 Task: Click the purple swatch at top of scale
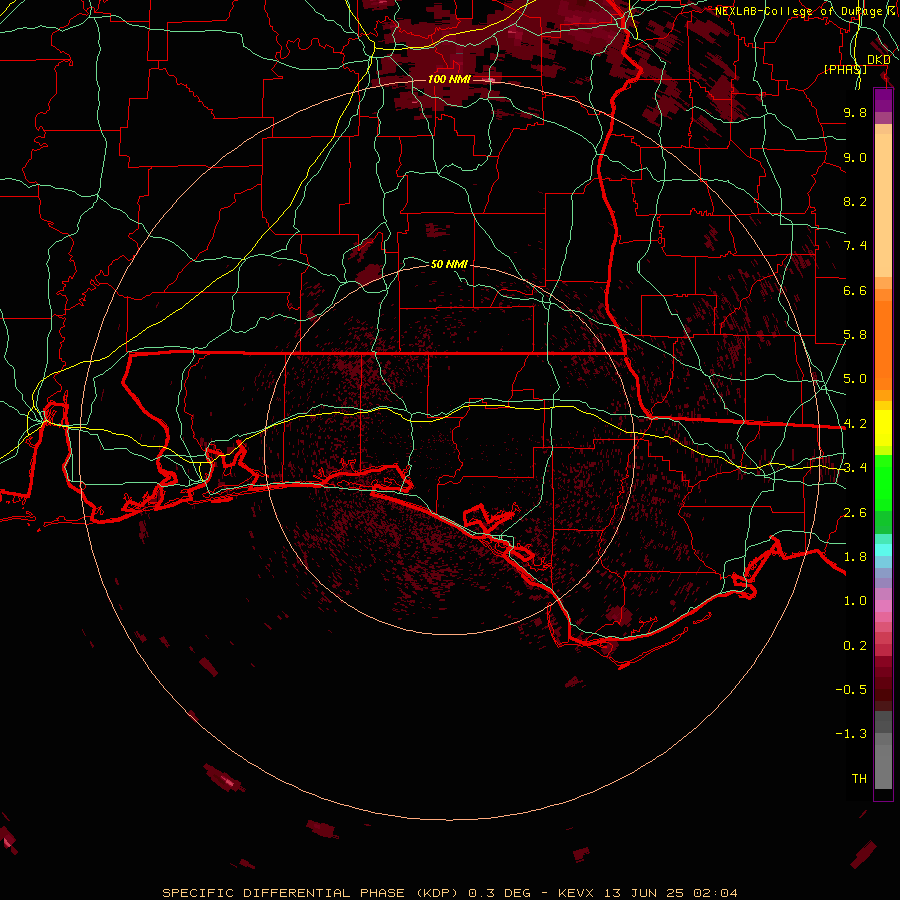point(883,100)
